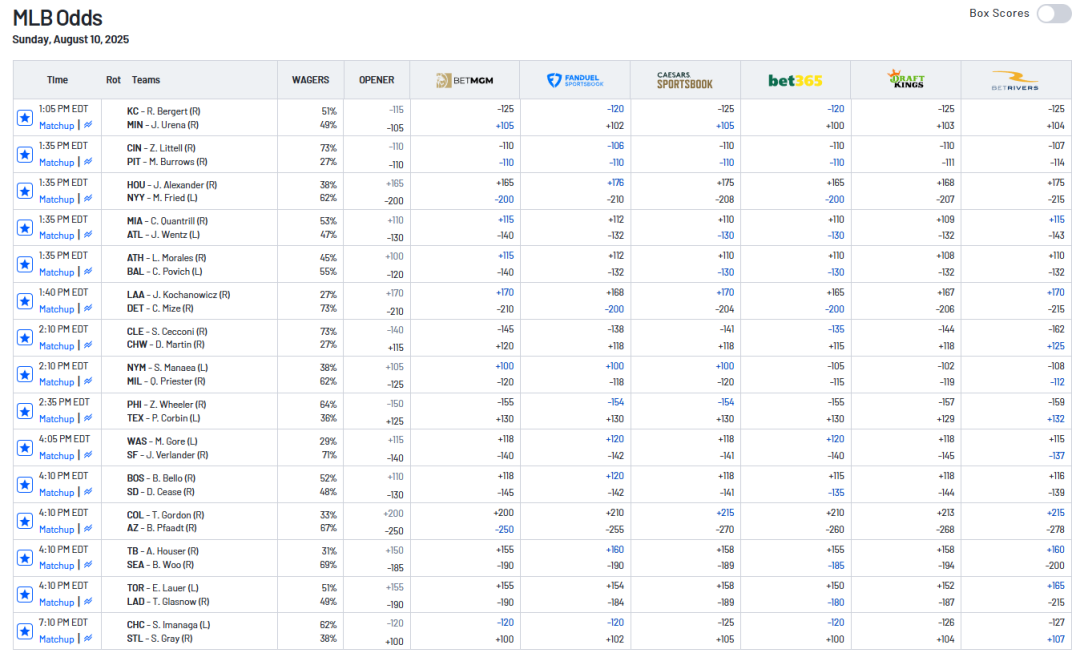View Matchup for the BOS vs SD game
The width and height of the screenshot is (1080, 653).
click(x=56, y=492)
